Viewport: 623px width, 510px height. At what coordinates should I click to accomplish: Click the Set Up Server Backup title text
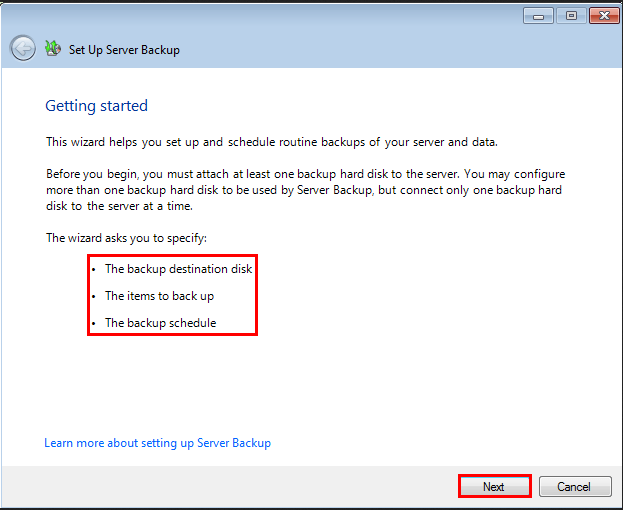(x=124, y=50)
